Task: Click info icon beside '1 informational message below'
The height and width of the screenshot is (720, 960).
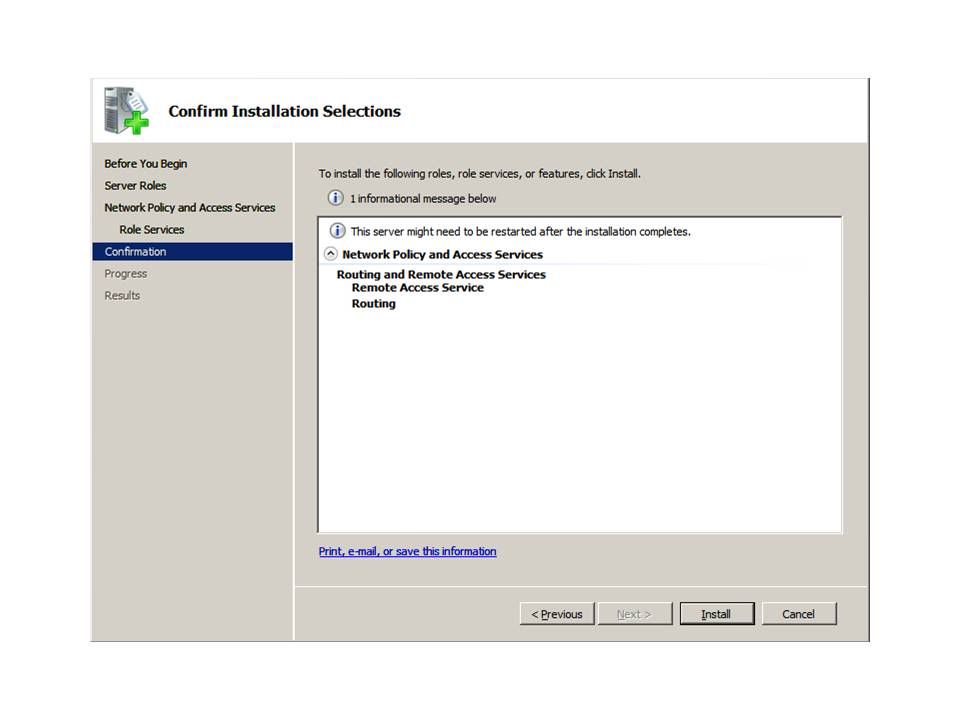Action: [x=336, y=198]
